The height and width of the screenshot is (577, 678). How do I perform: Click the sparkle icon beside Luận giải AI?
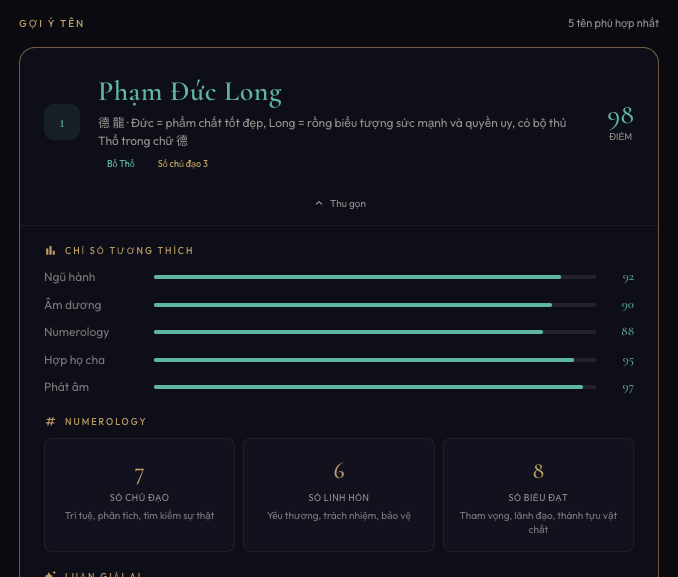point(50,575)
